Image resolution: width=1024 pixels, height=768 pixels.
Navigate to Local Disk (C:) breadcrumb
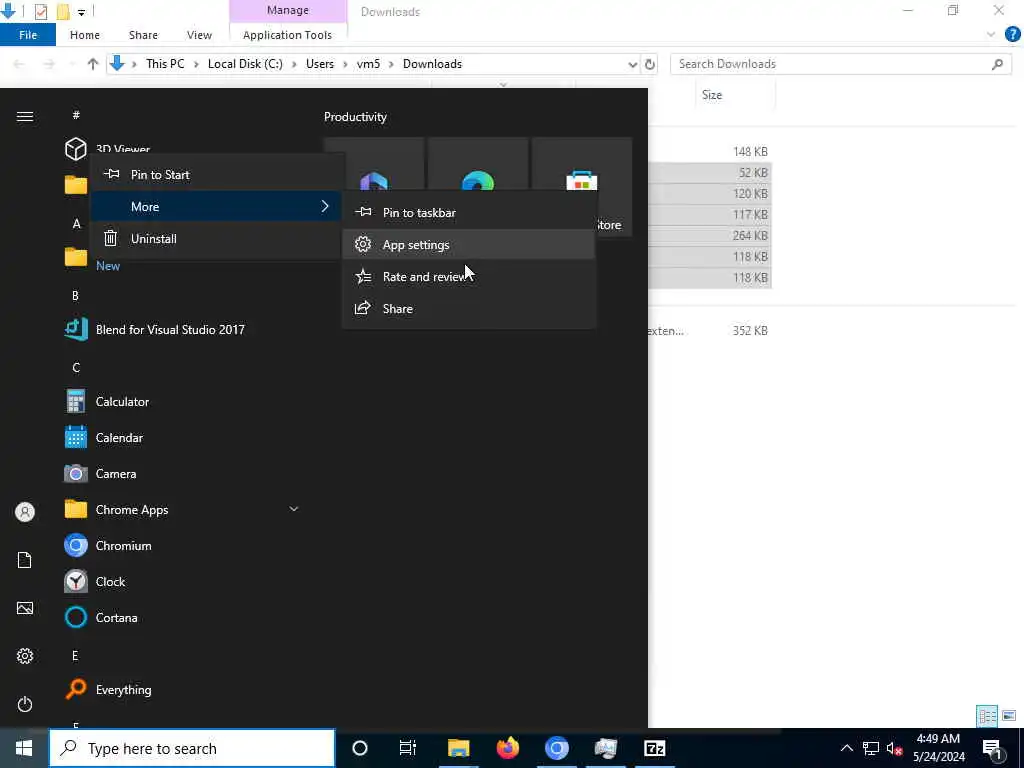[245, 64]
